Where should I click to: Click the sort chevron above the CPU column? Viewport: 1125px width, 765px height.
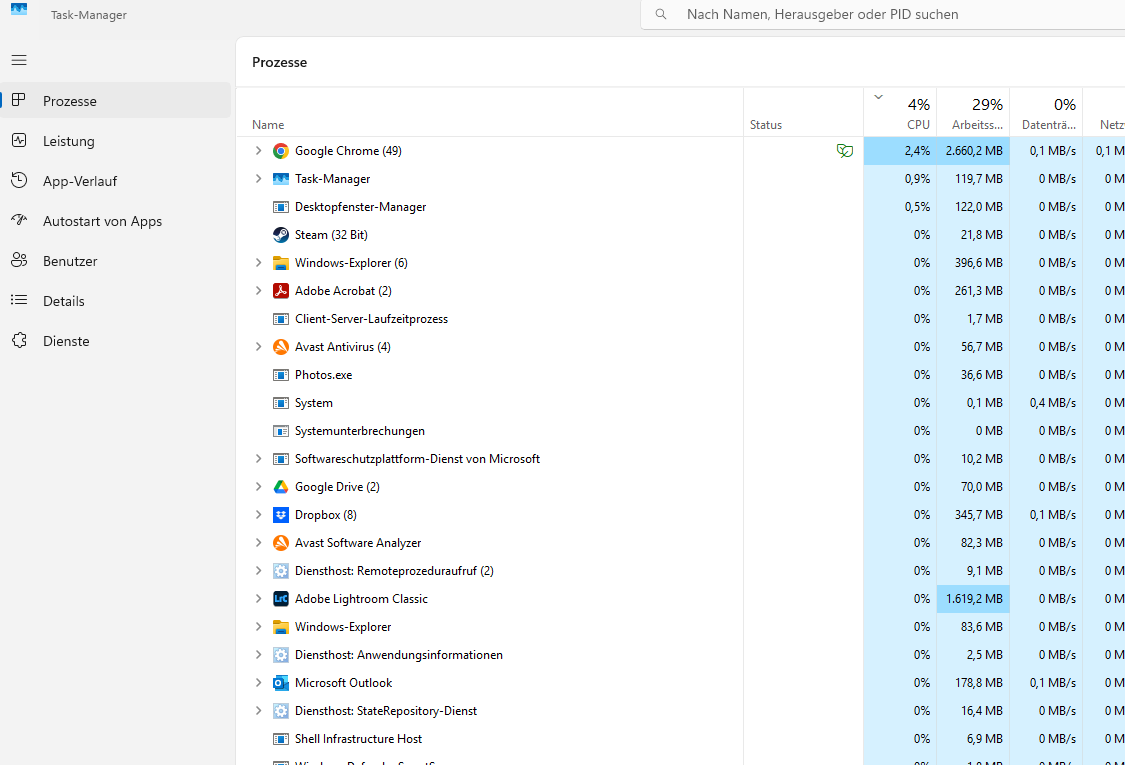[878, 97]
